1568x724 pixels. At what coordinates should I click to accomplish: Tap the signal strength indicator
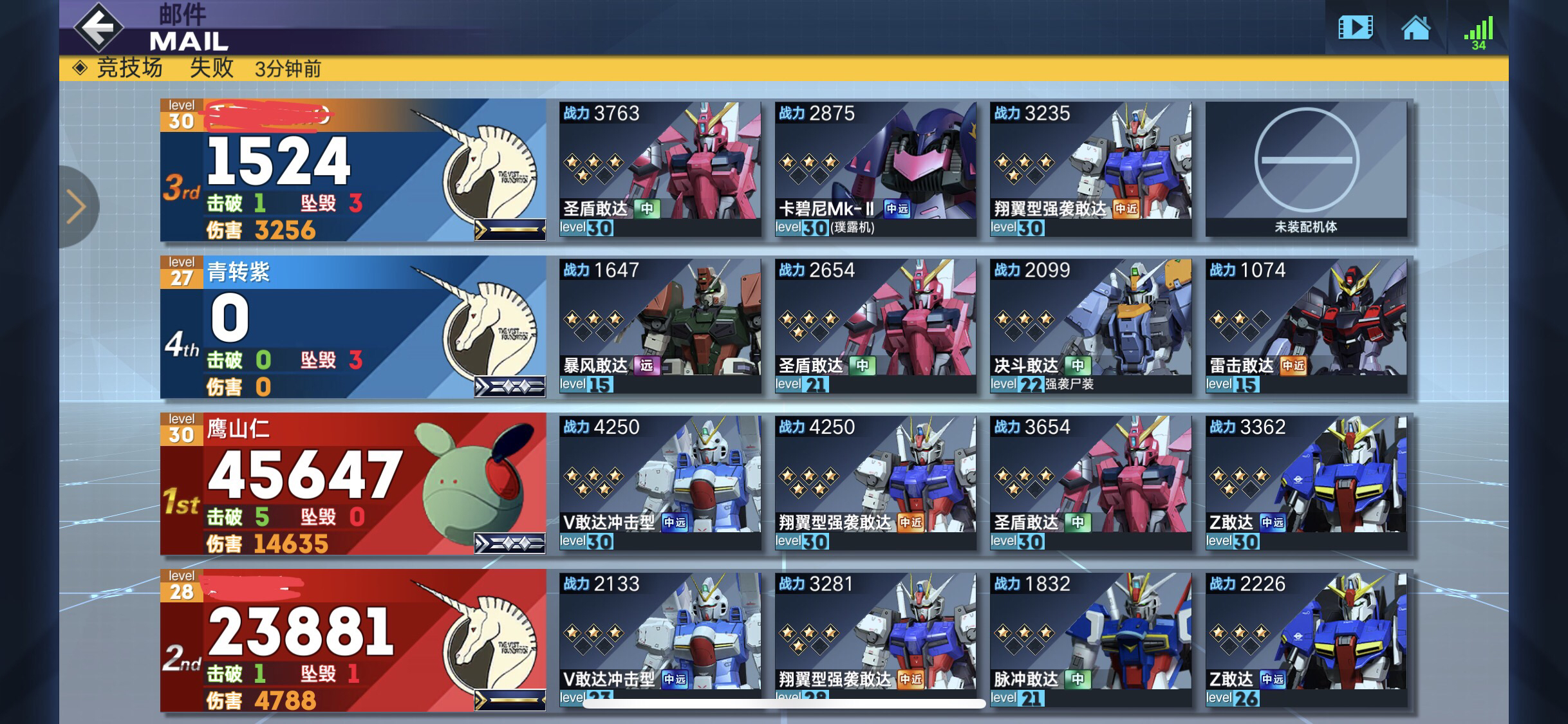(1478, 33)
